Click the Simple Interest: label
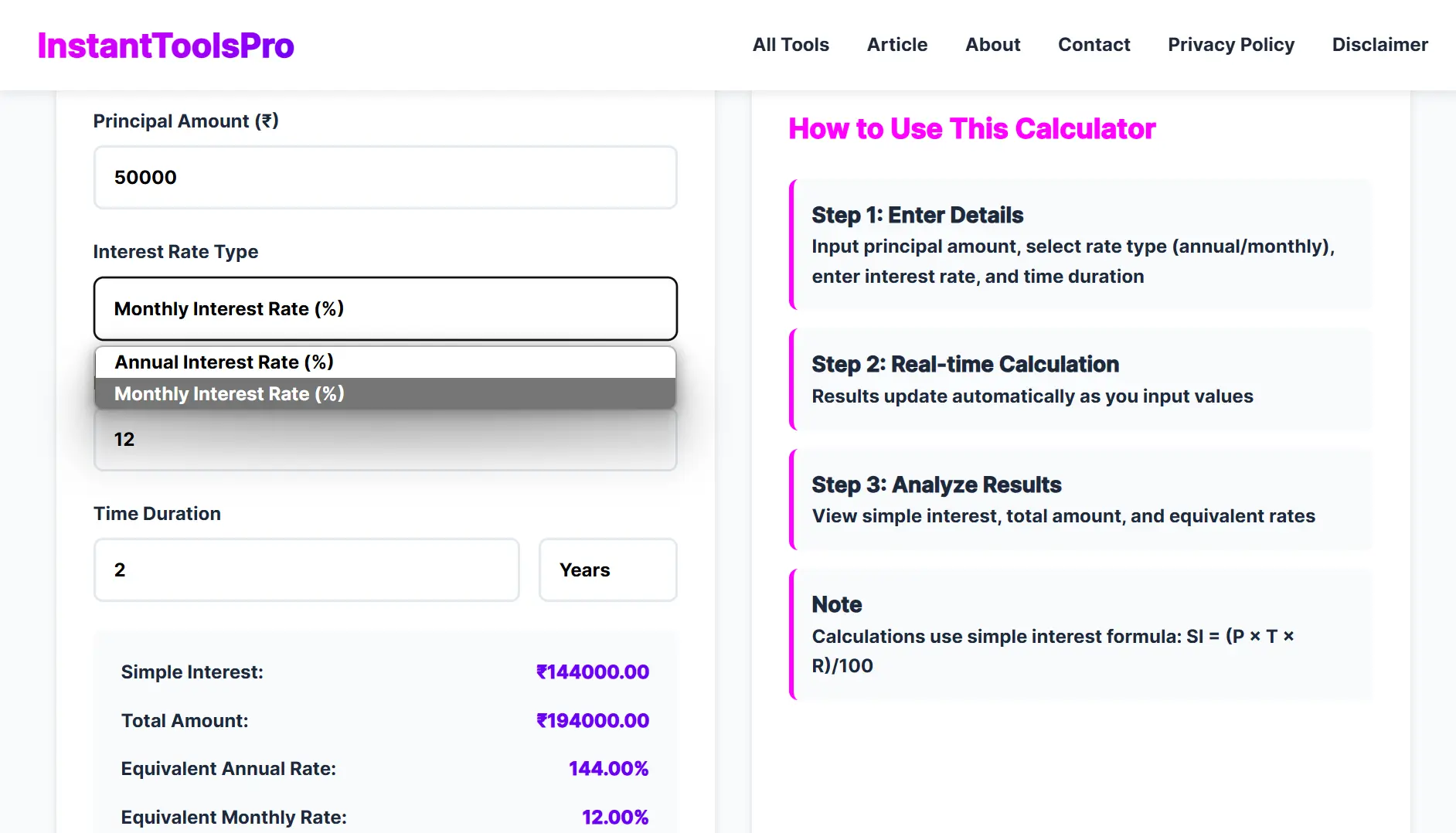This screenshot has width=1456, height=833. tap(192, 672)
